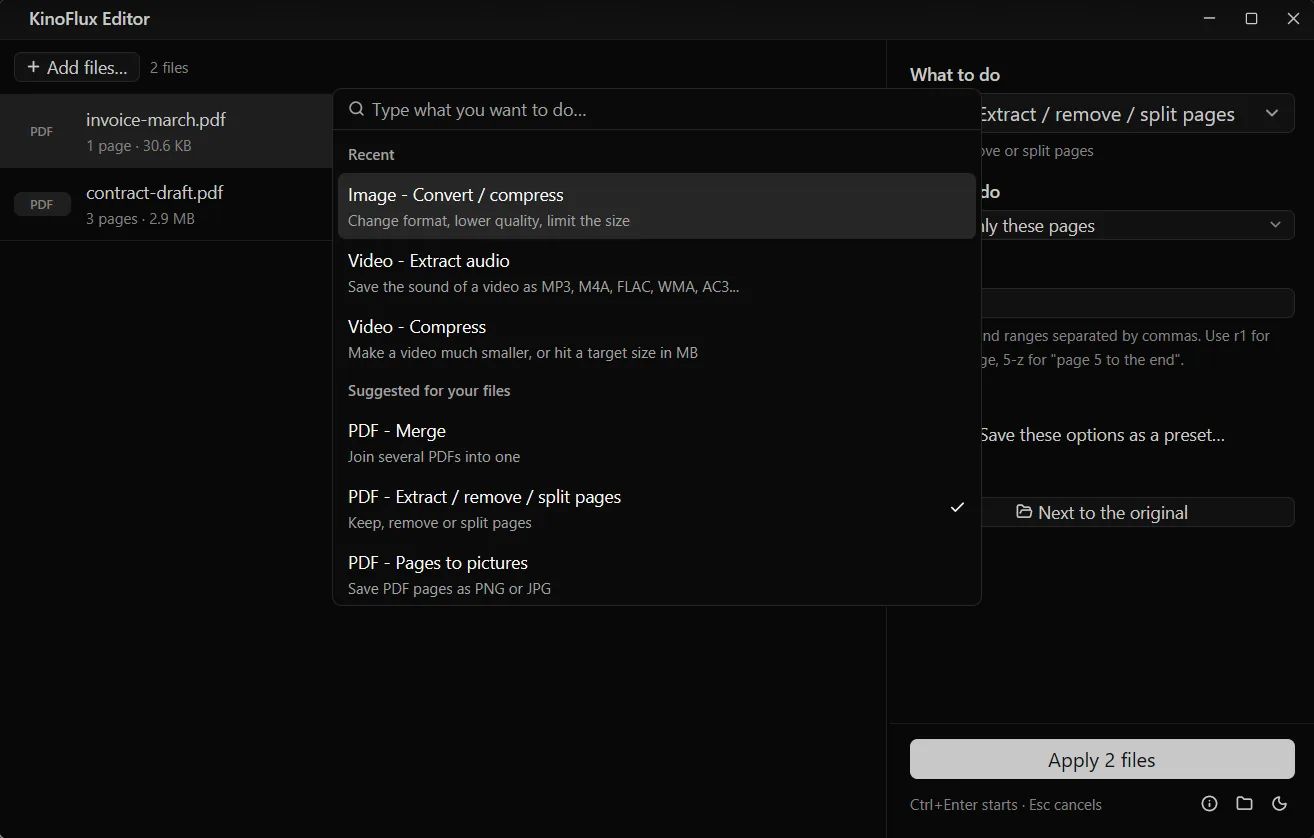Viewport: 1314px width, 838px height.
Task: Click the PDF badge of contract-draft.pdf
Action: (42, 204)
